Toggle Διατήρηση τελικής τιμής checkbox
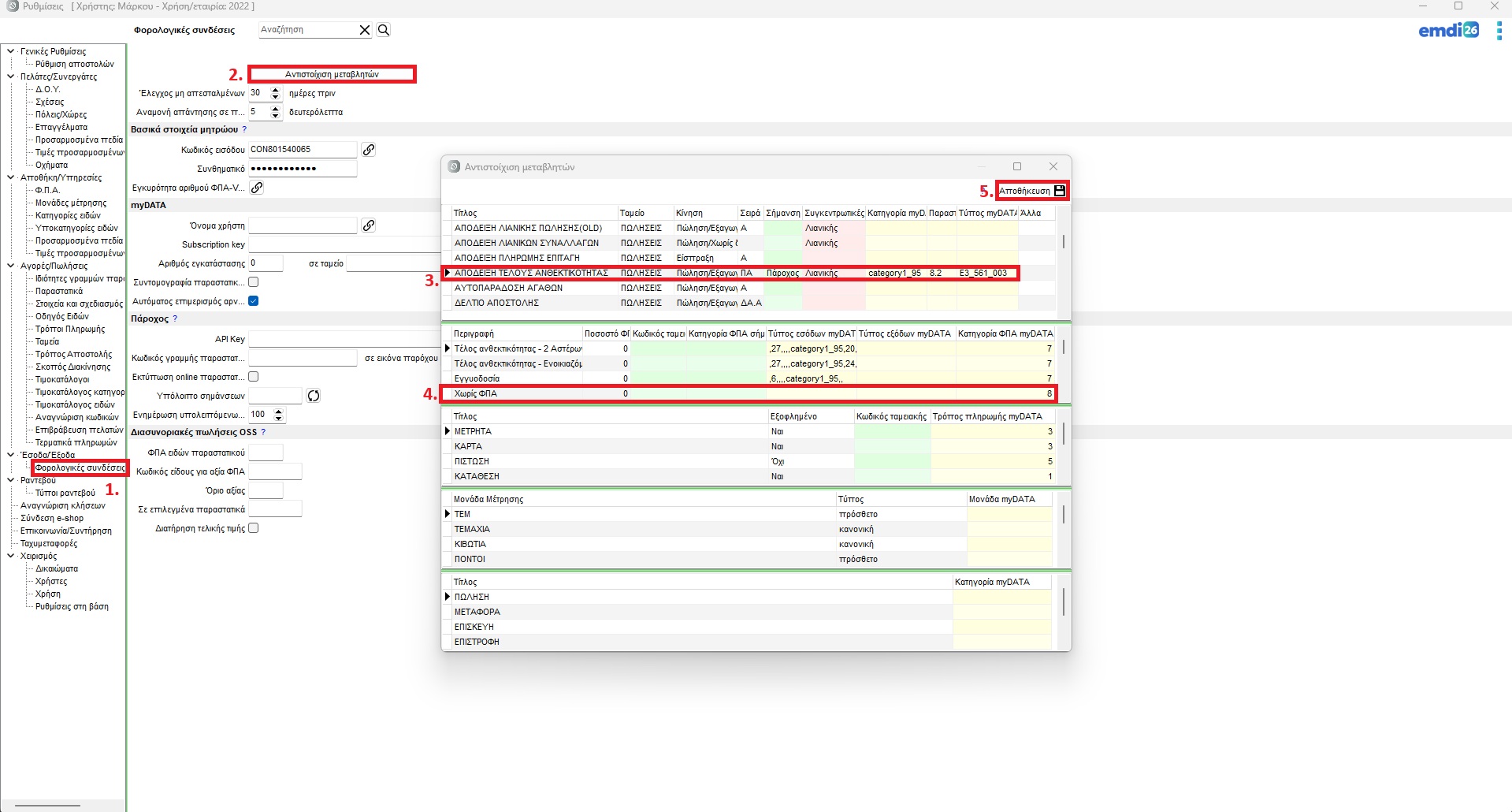Image resolution: width=1512 pixels, height=812 pixels. point(254,528)
